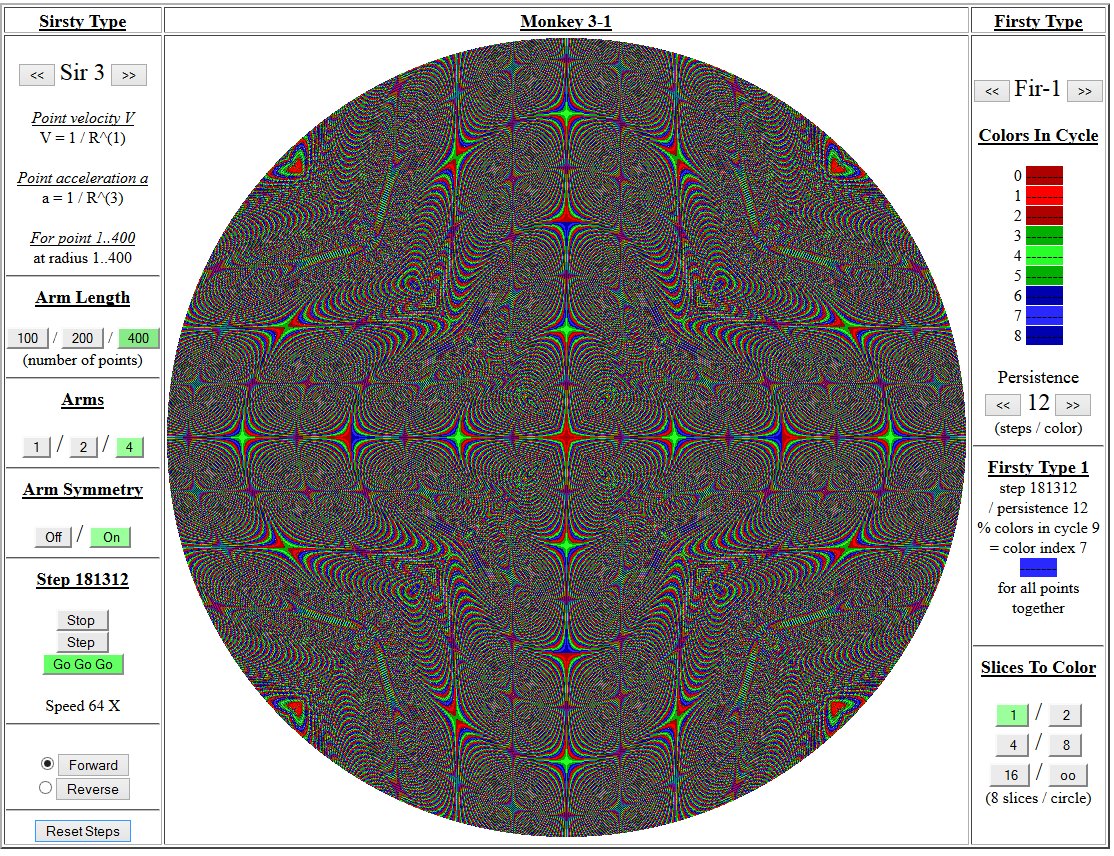This screenshot has height=856, width=1114.
Task: Click color swatch 1 in cycle
Action: tap(1044, 195)
